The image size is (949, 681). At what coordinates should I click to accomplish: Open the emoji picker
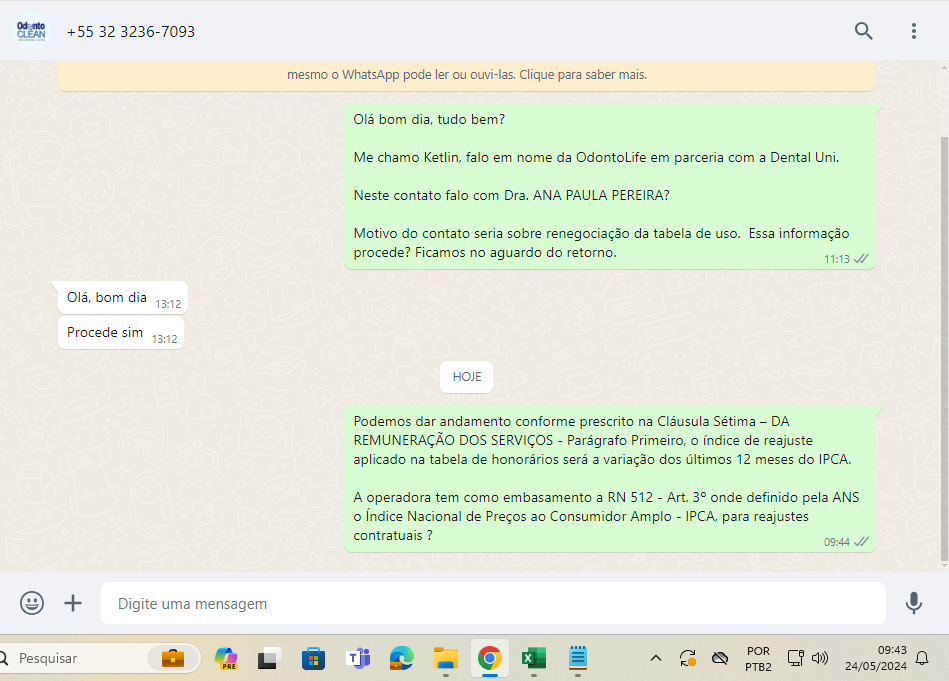pos(32,603)
